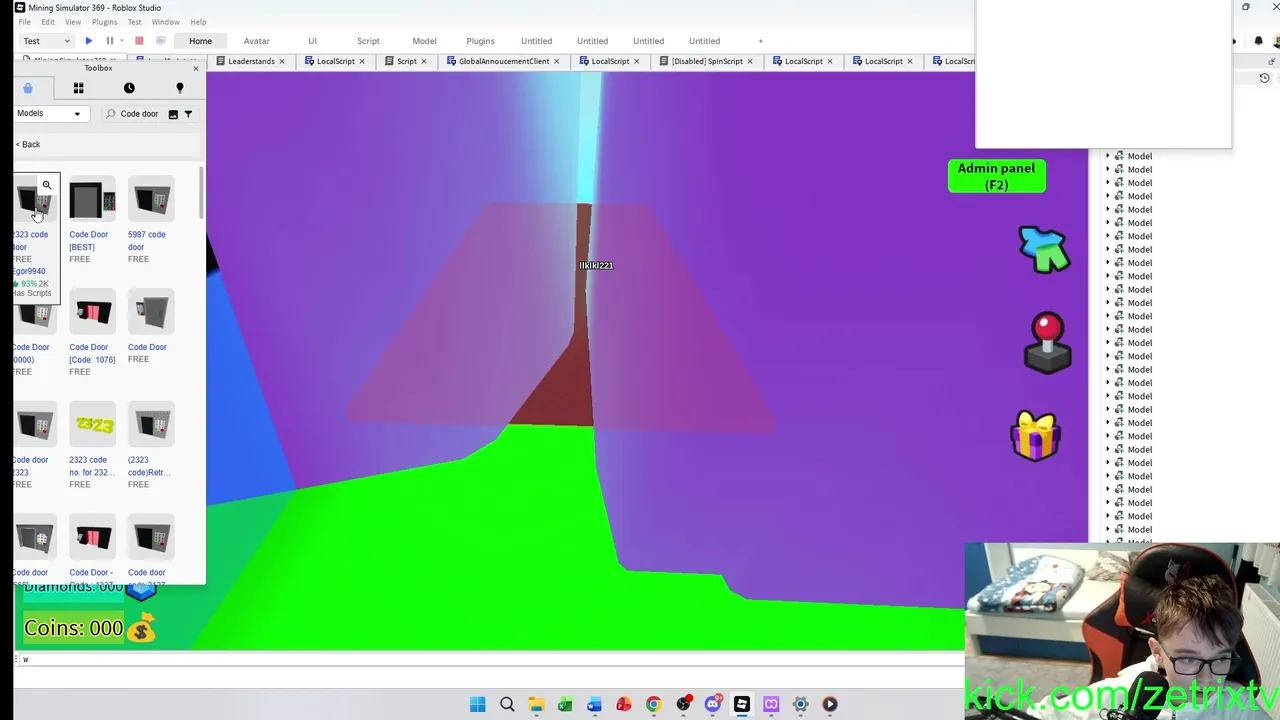Switch to the Model ribbon tab

[424, 41]
